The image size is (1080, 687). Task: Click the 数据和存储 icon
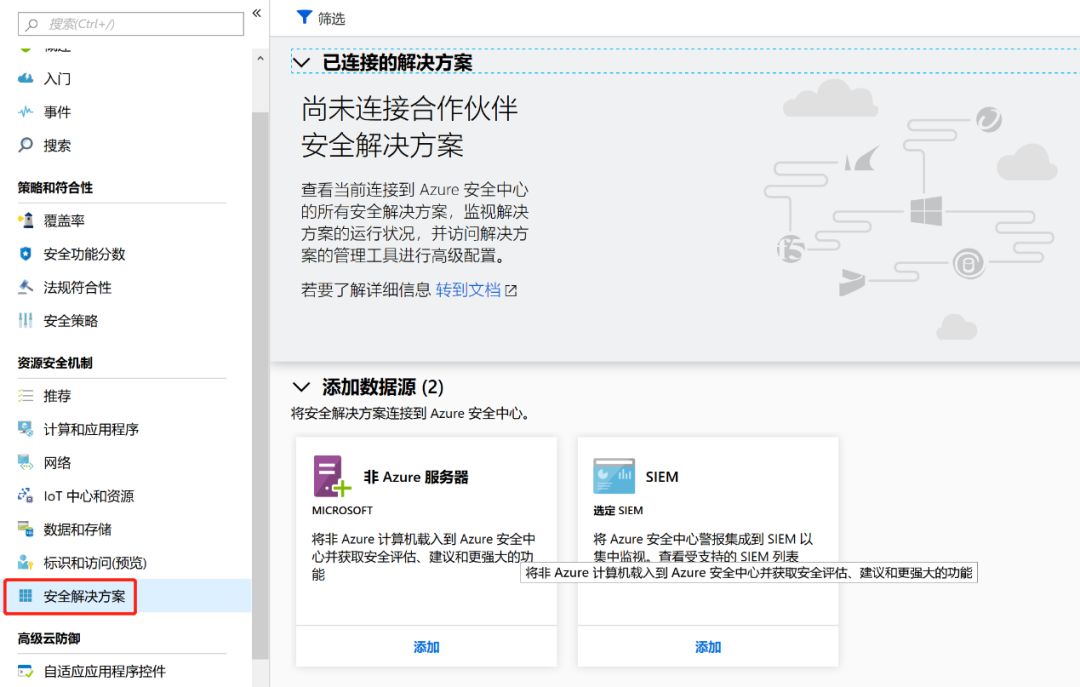click(26, 529)
